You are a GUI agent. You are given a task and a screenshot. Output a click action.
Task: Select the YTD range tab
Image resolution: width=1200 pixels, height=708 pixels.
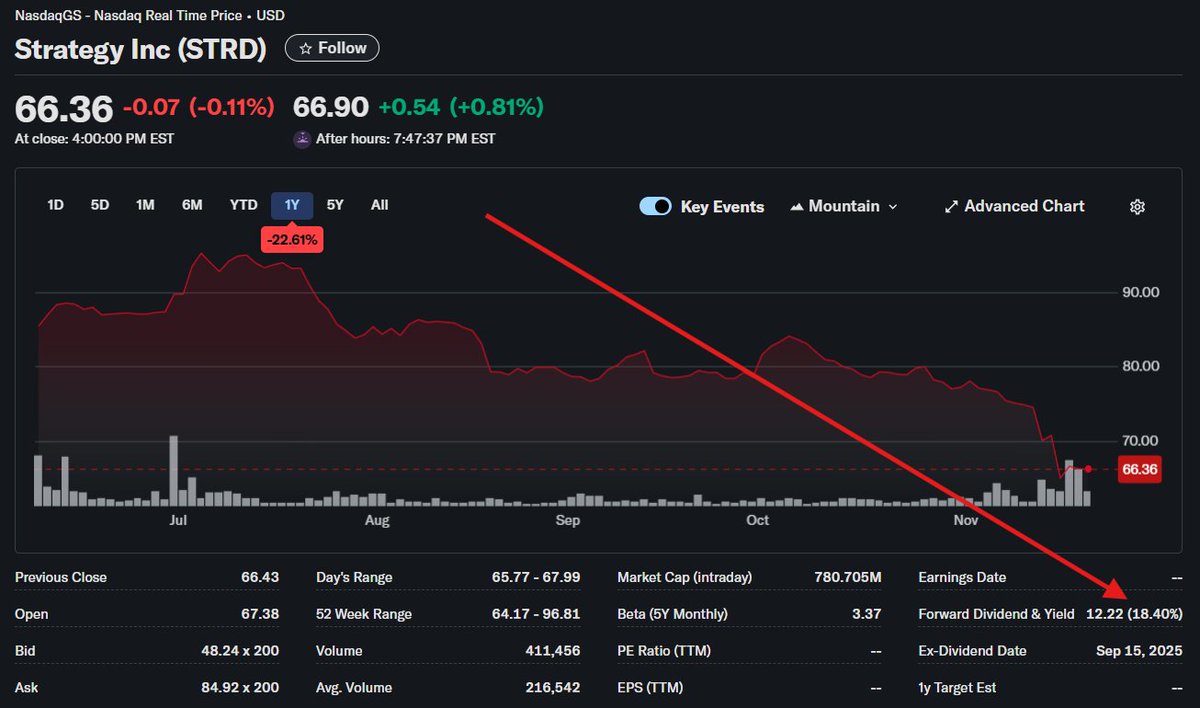pyautogui.click(x=243, y=204)
